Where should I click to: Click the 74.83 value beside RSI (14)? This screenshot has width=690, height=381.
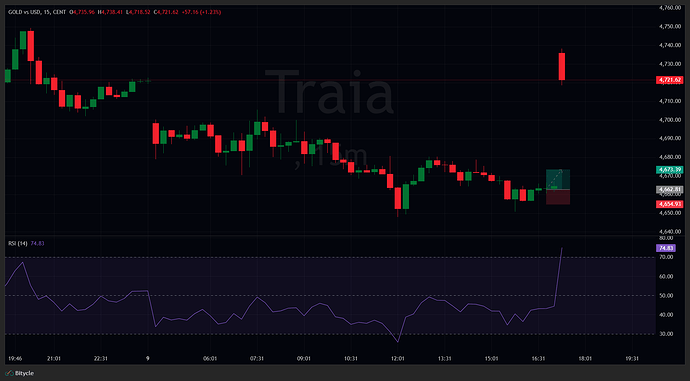[37, 243]
